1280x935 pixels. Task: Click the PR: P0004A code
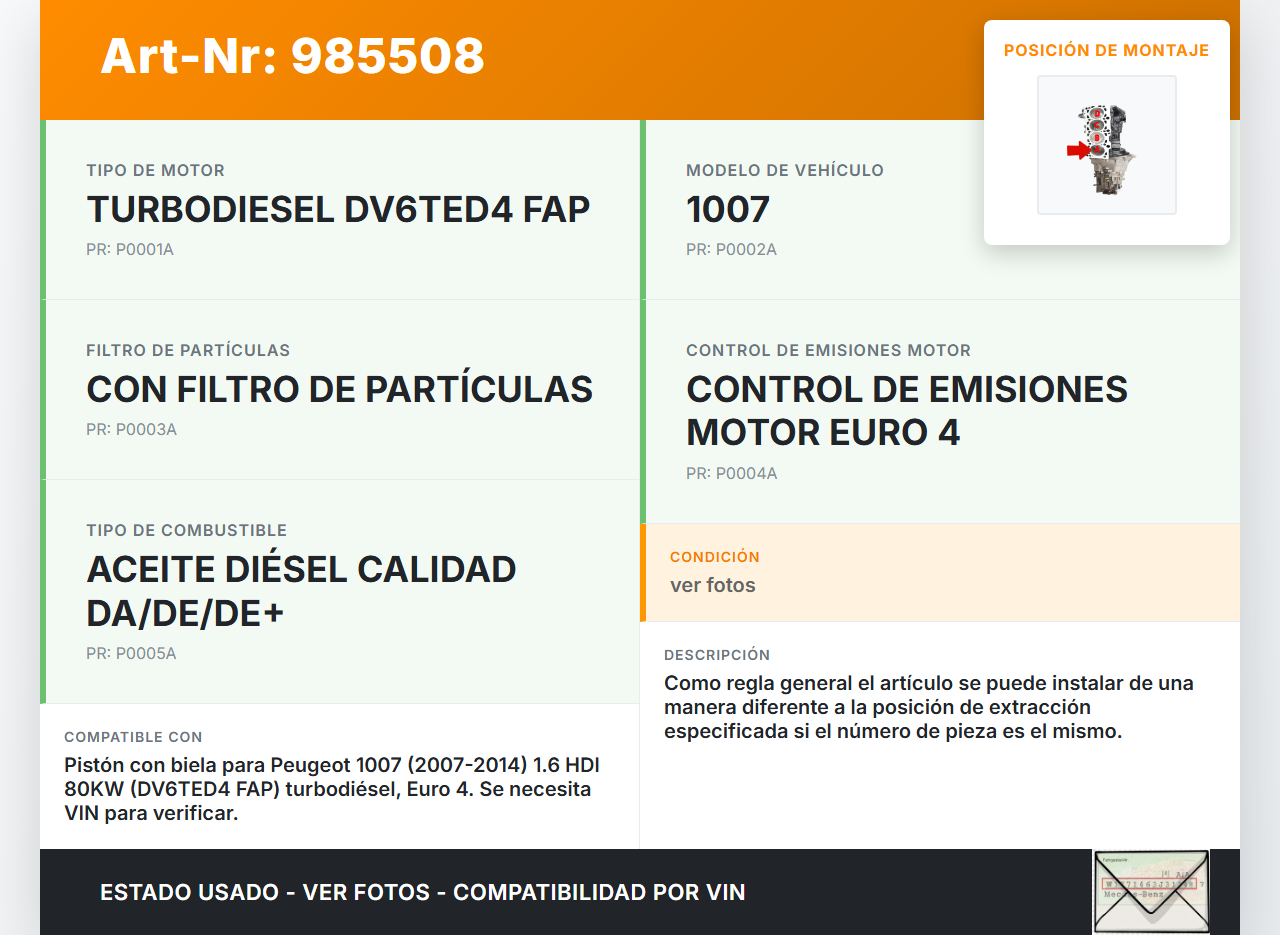pos(731,474)
